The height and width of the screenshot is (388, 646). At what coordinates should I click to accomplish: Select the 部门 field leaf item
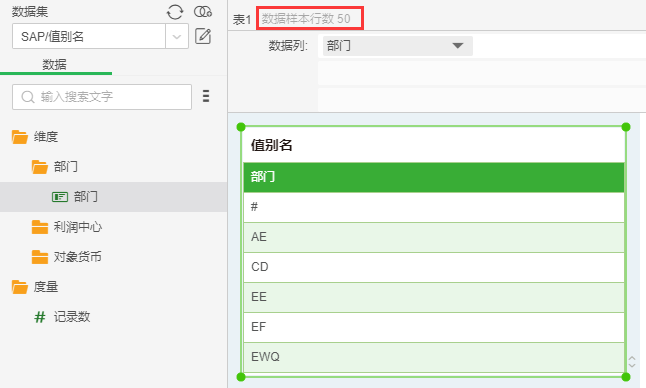113,197
